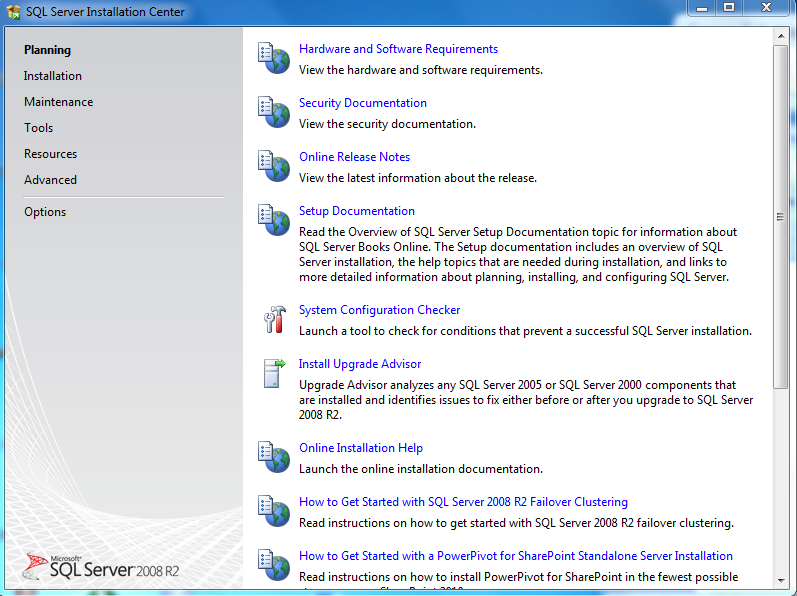The height and width of the screenshot is (596, 797).
Task: Click 'View the latest information about the release.' text
Action: [x=417, y=178]
